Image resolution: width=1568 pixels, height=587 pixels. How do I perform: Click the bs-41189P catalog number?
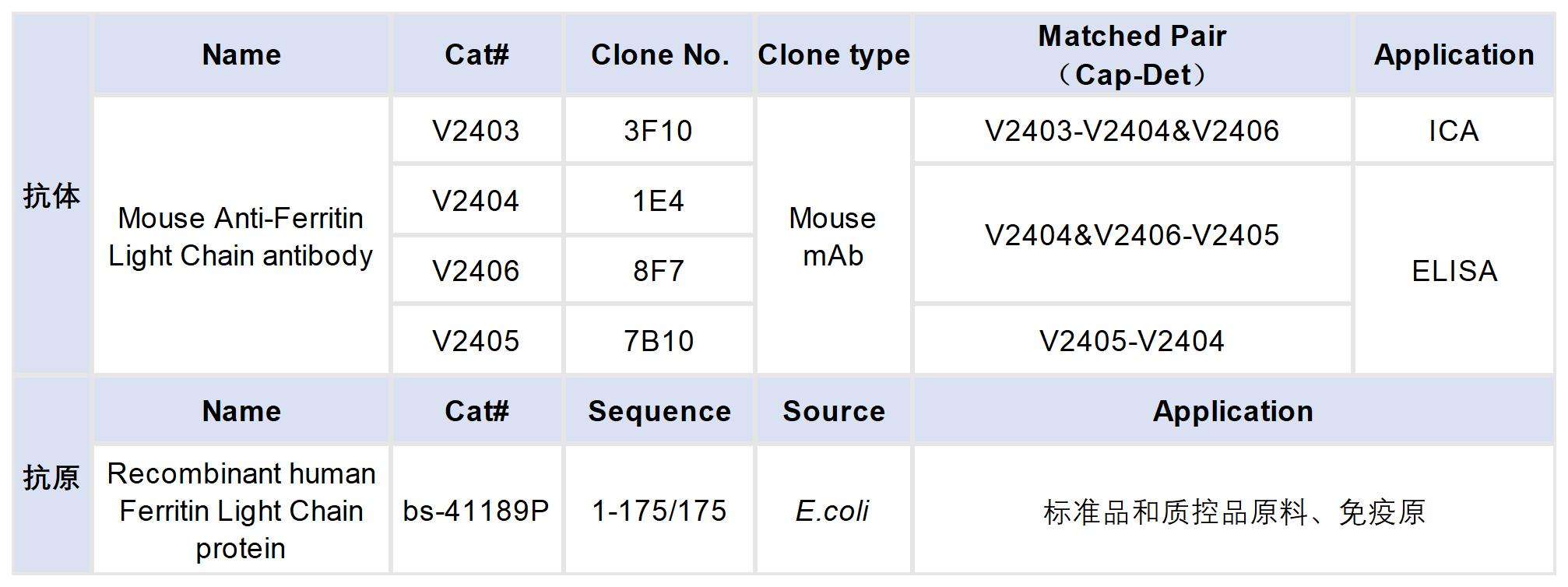tap(476, 511)
